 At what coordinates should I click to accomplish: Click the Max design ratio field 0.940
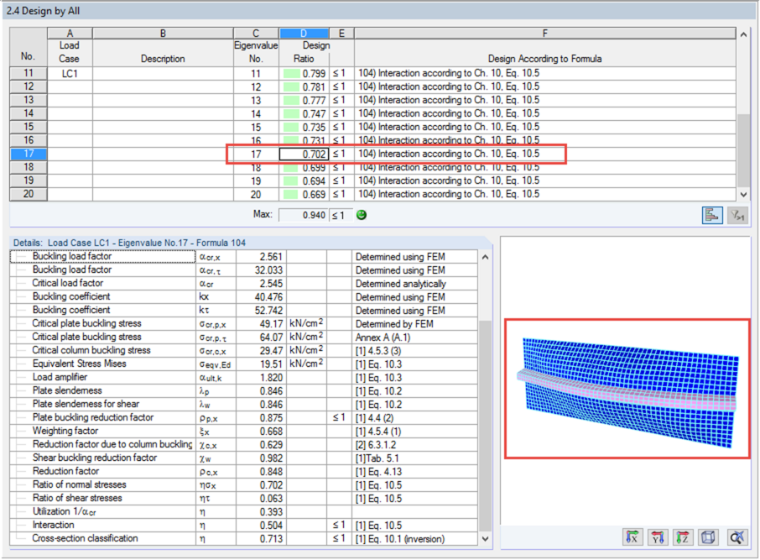click(x=304, y=215)
